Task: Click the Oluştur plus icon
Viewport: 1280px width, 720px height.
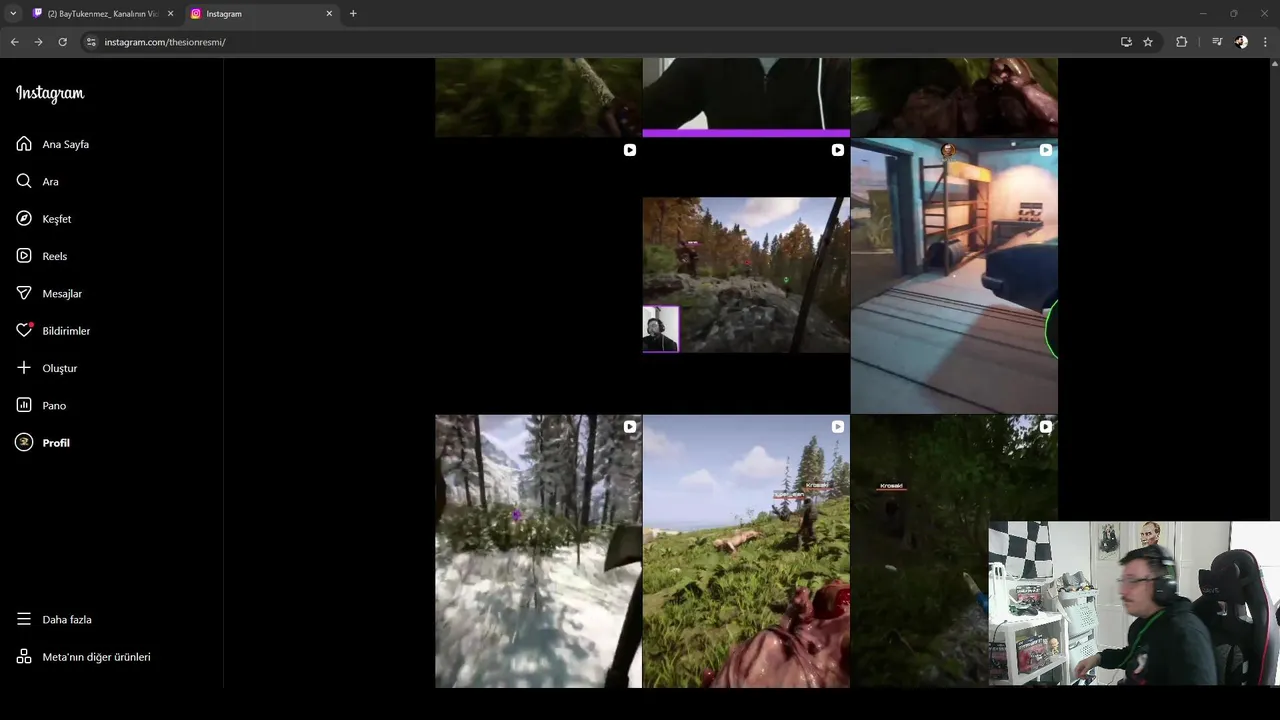Action: point(24,368)
